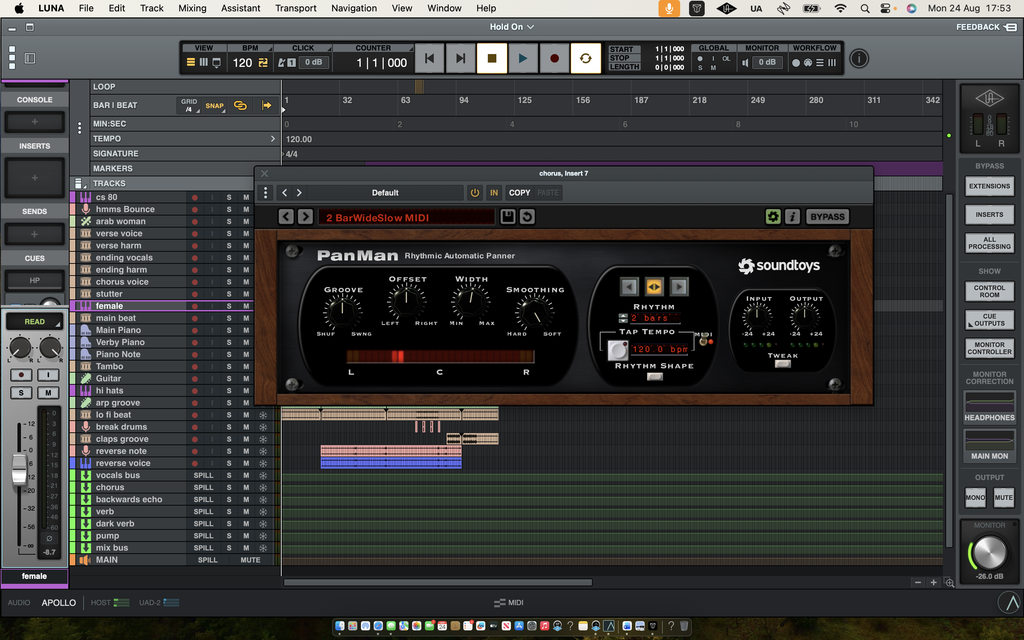Click MUTE on the MAIN track
This screenshot has height=640, width=1024.
tap(250, 560)
